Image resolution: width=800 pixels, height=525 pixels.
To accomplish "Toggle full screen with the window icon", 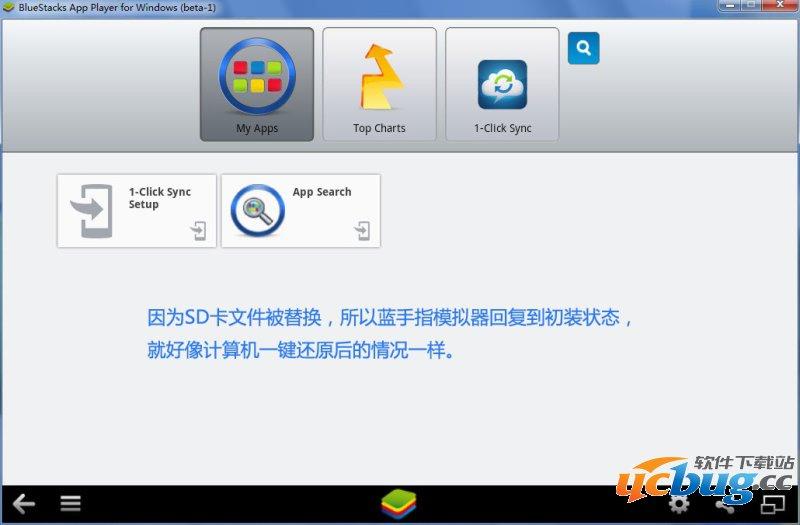I will (772, 504).
